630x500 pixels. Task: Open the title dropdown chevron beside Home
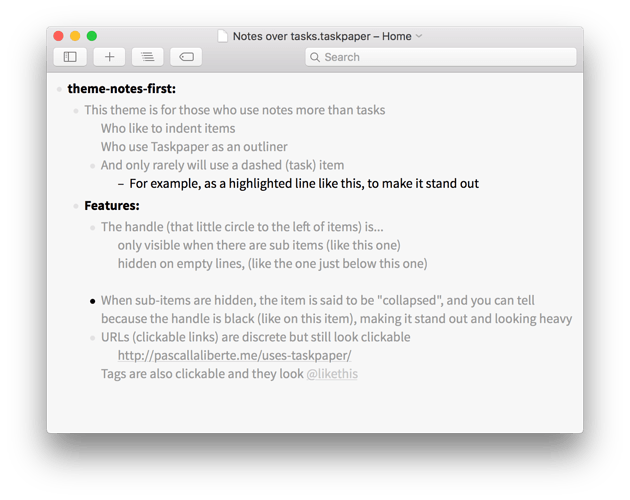point(419,36)
